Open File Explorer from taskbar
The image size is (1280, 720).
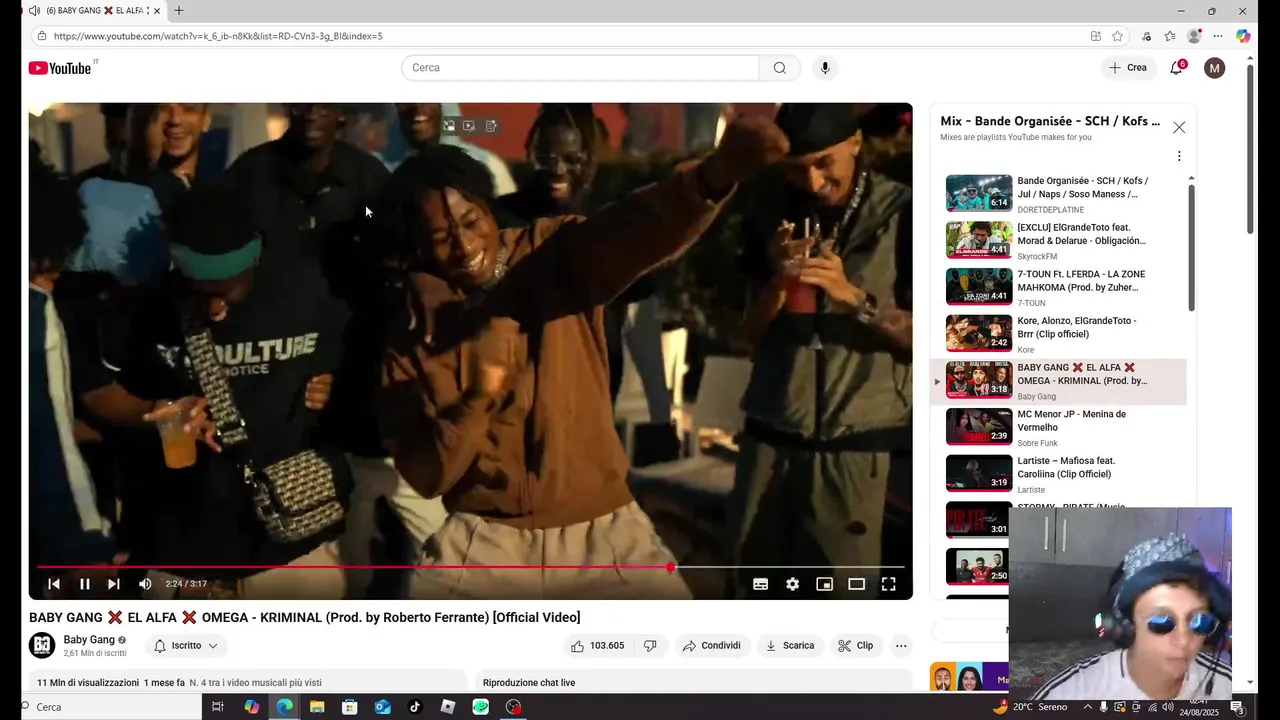pyautogui.click(x=317, y=707)
